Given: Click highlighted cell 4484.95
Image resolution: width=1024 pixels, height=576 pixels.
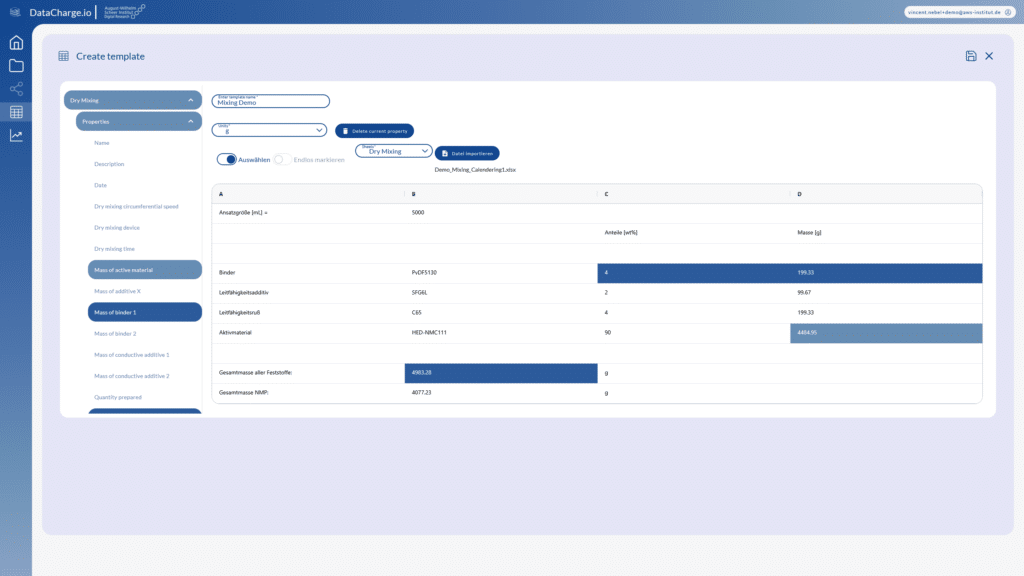Looking at the screenshot, I should (x=886, y=333).
